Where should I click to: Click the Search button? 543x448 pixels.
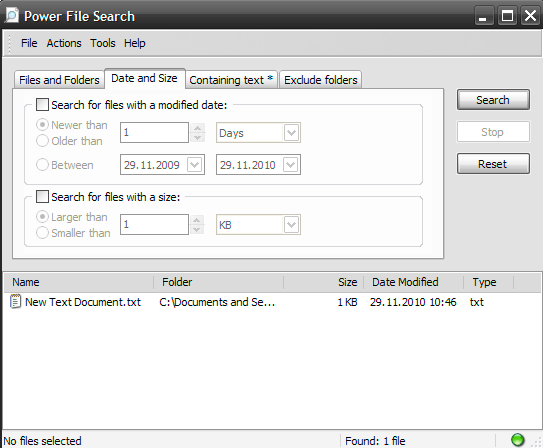point(493,100)
